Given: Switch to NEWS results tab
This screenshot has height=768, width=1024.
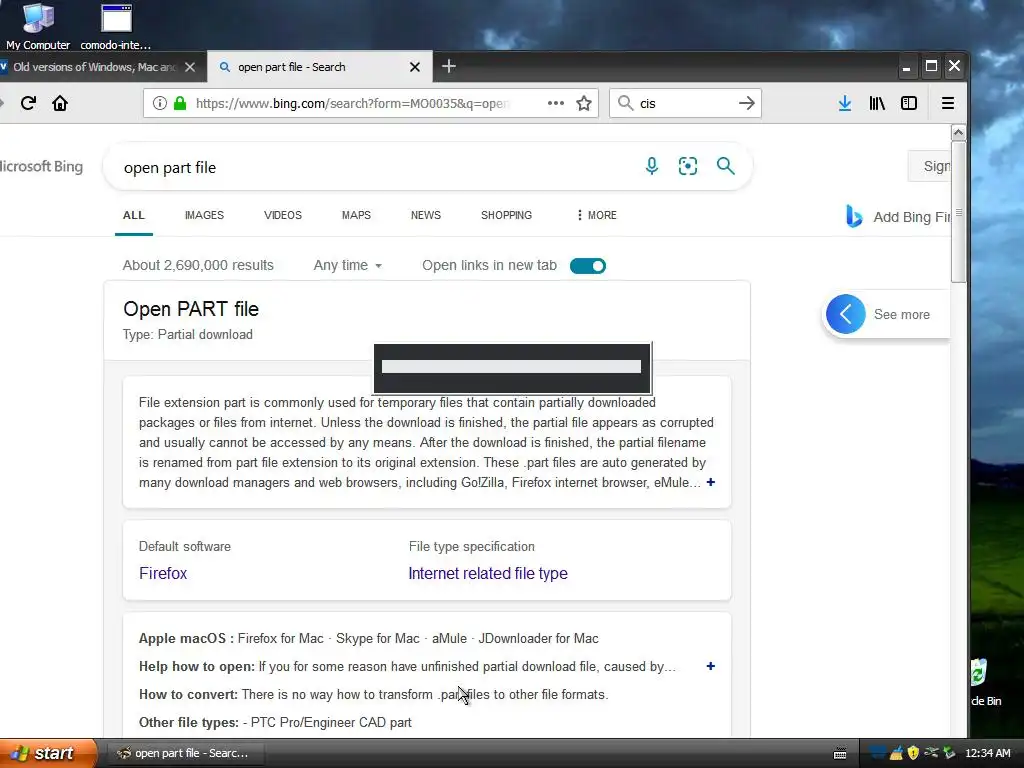Looking at the screenshot, I should tap(426, 215).
